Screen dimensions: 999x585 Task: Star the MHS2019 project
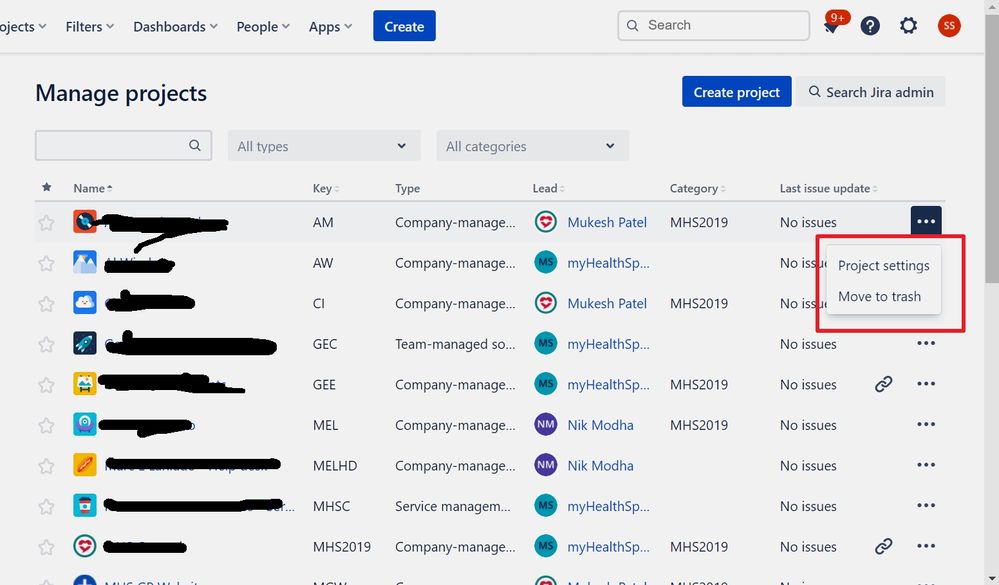coord(46,547)
